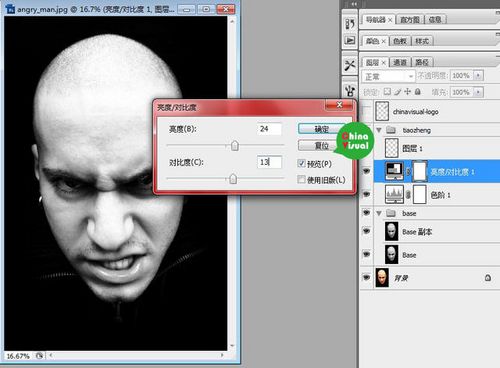Click the 对比度(C) value field showing 13
The image size is (500, 368).
269,162
